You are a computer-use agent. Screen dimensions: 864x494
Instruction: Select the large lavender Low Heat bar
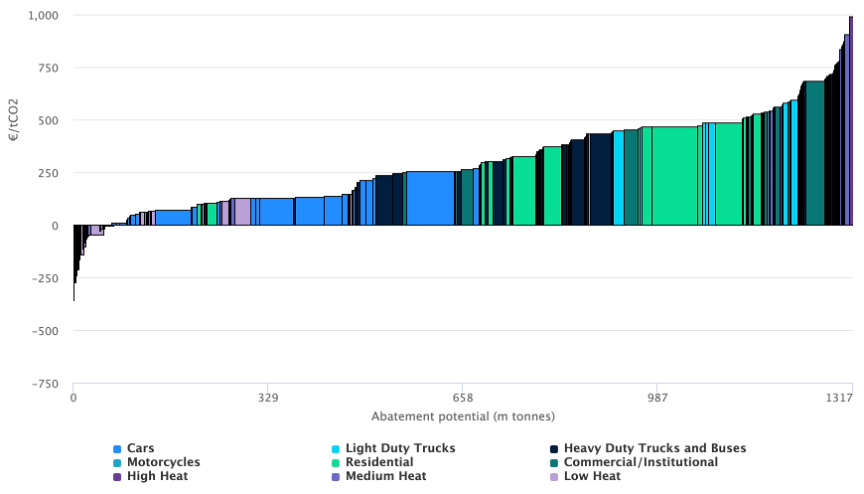(242, 212)
